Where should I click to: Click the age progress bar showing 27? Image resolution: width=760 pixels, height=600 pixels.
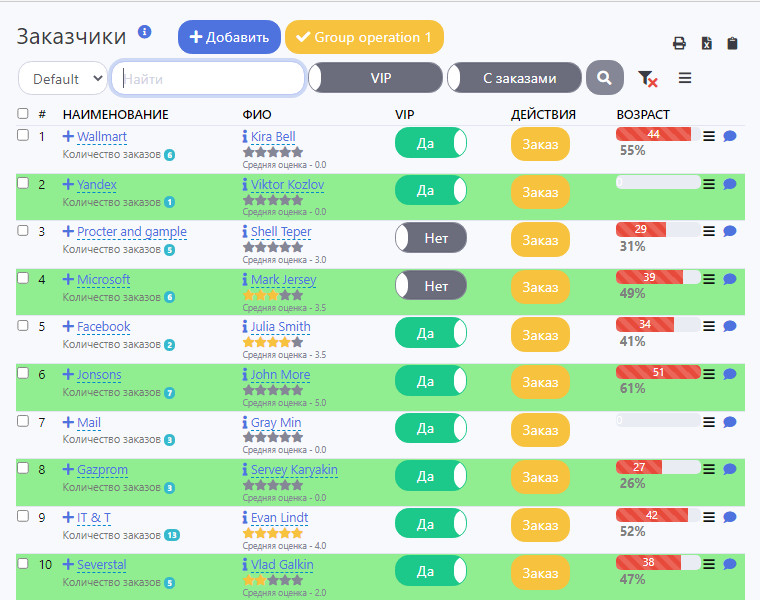(x=658, y=467)
